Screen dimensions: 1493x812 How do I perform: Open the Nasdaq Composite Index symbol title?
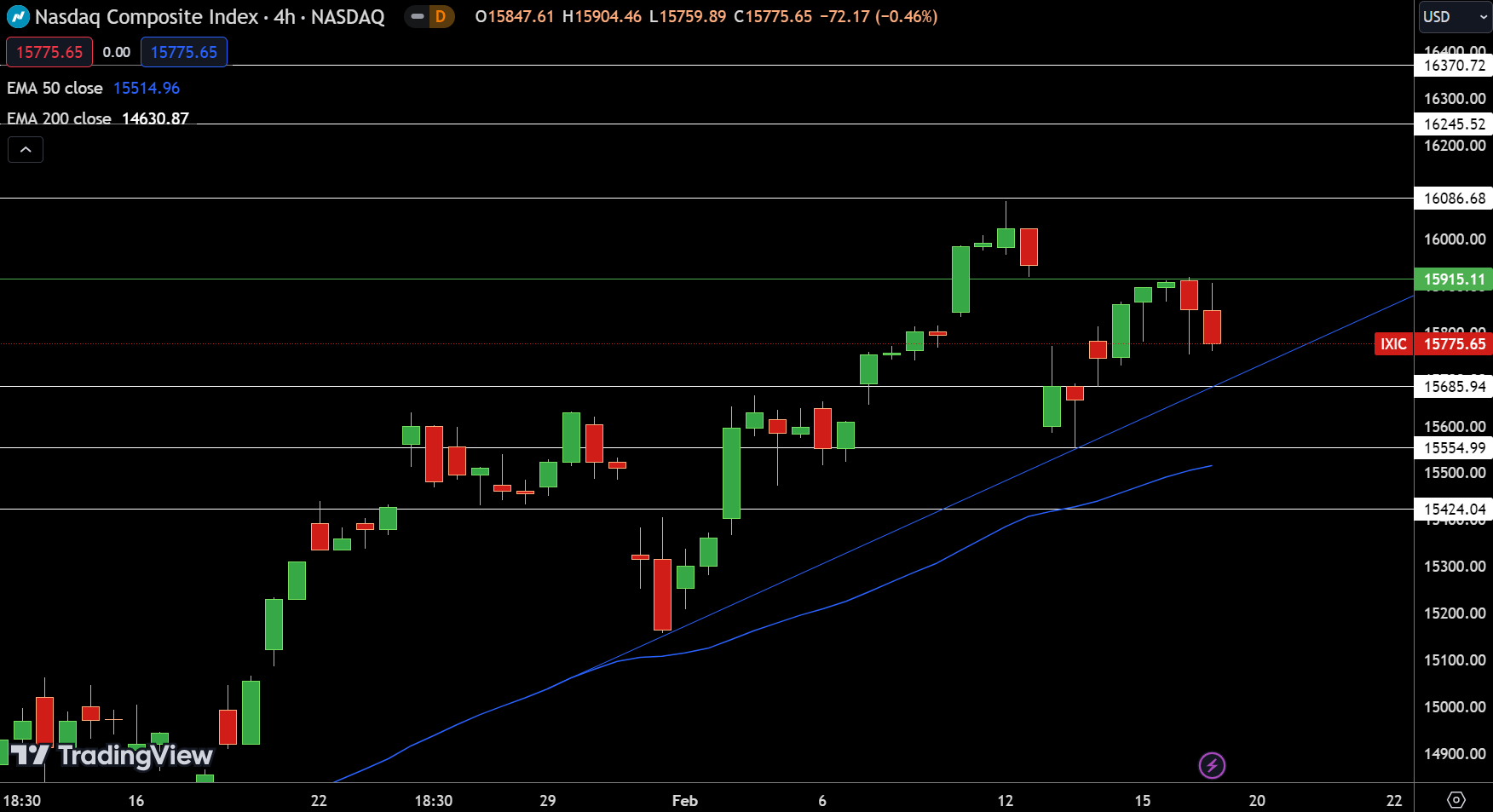[x=210, y=16]
